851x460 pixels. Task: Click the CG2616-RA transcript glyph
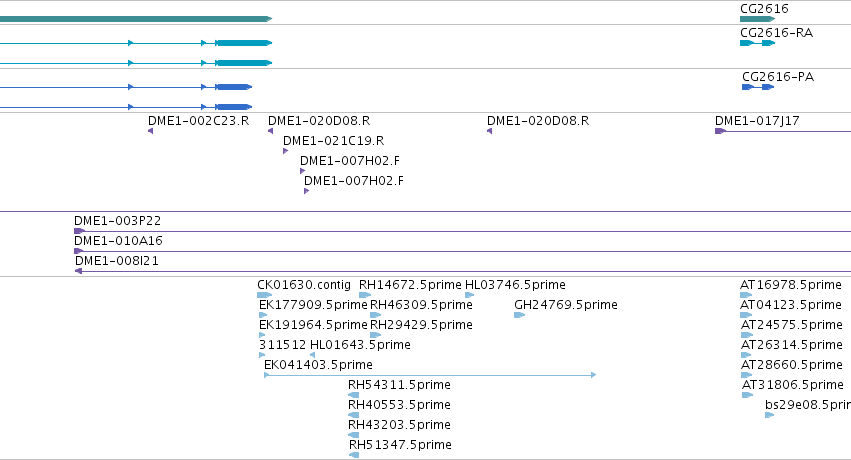[x=757, y=43]
